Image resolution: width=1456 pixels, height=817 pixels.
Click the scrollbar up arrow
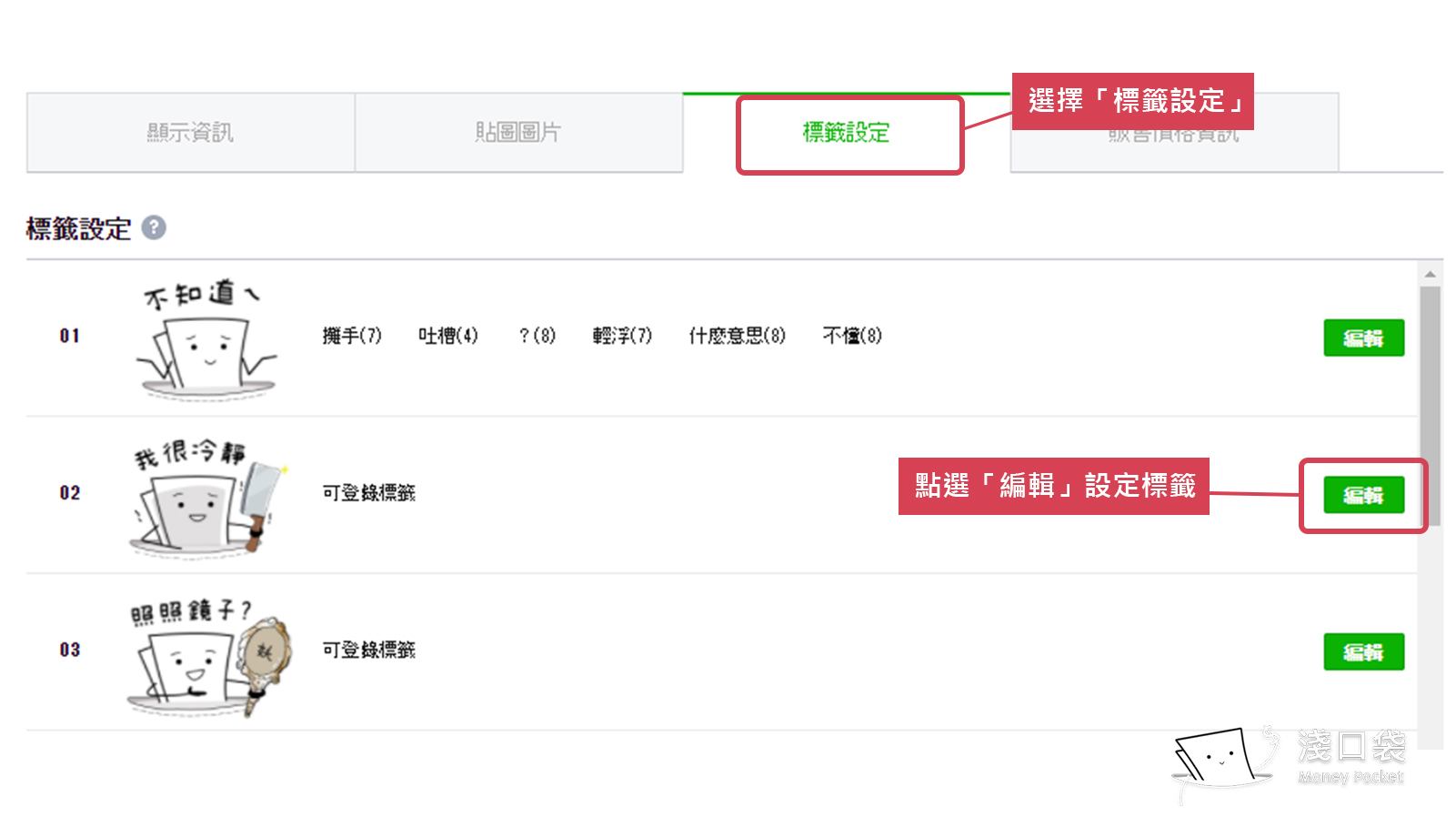click(1431, 274)
